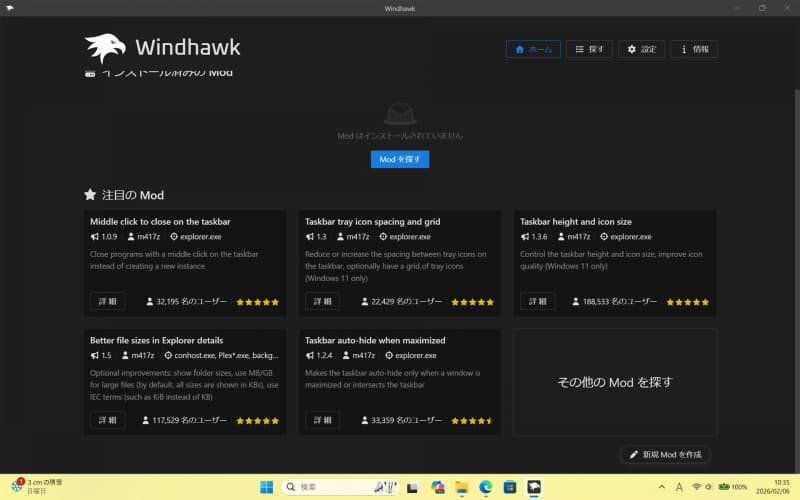Click the star rating on Middle click to close card
Screen dimensions: 800x500
[x=258, y=302]
